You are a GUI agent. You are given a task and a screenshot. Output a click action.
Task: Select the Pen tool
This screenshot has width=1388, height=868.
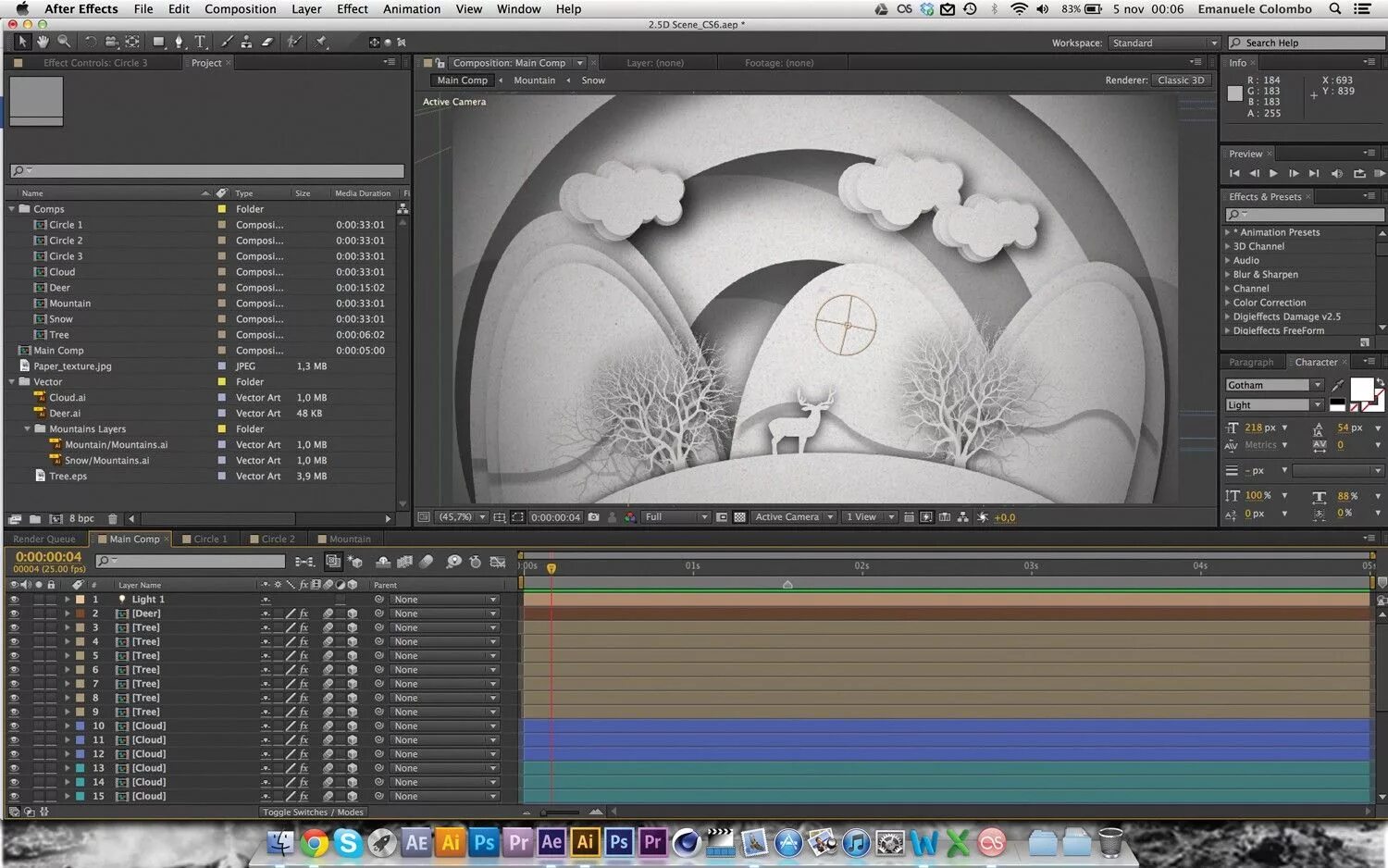[x=179, y=42]
